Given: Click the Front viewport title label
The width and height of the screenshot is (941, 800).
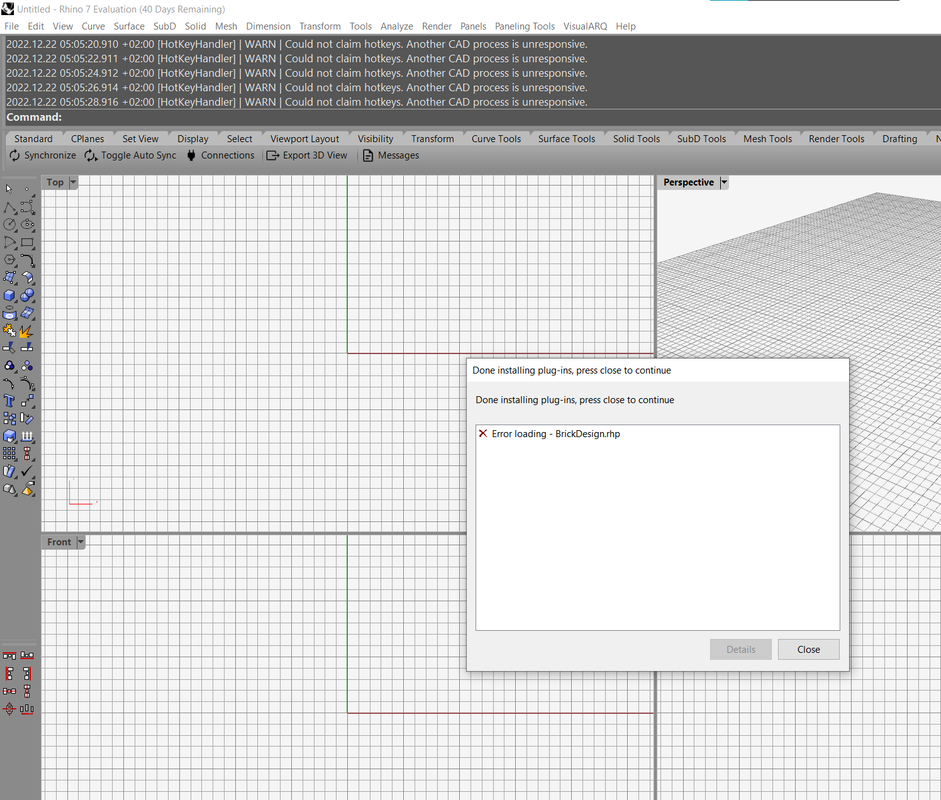Looking at the screenshot, I should [59, 543].
